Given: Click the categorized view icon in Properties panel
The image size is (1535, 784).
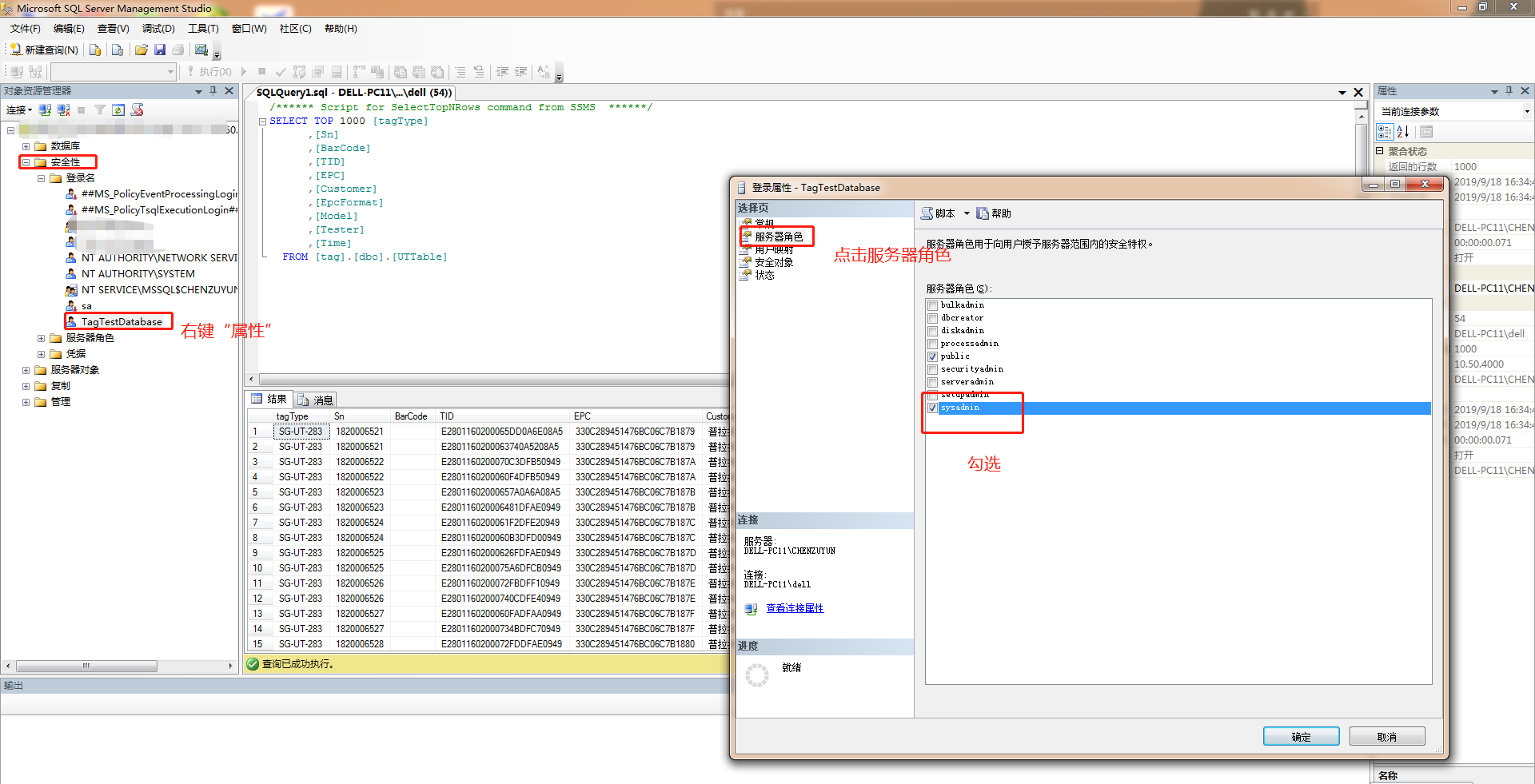Looking at the screenshot, I should point(1385,132).
